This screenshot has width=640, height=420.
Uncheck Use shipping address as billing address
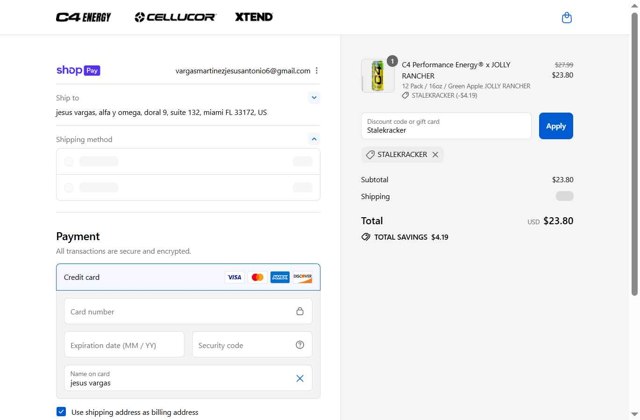[61, 411]
